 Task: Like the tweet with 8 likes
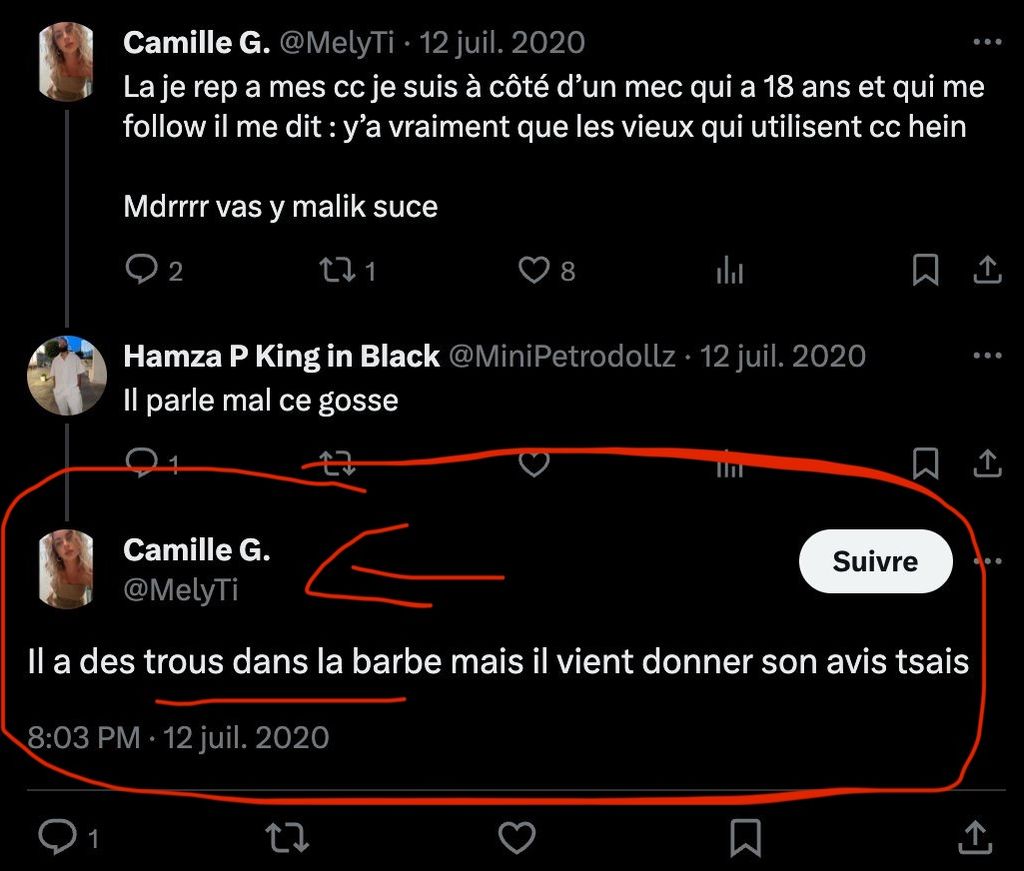[x=537, y=270]
